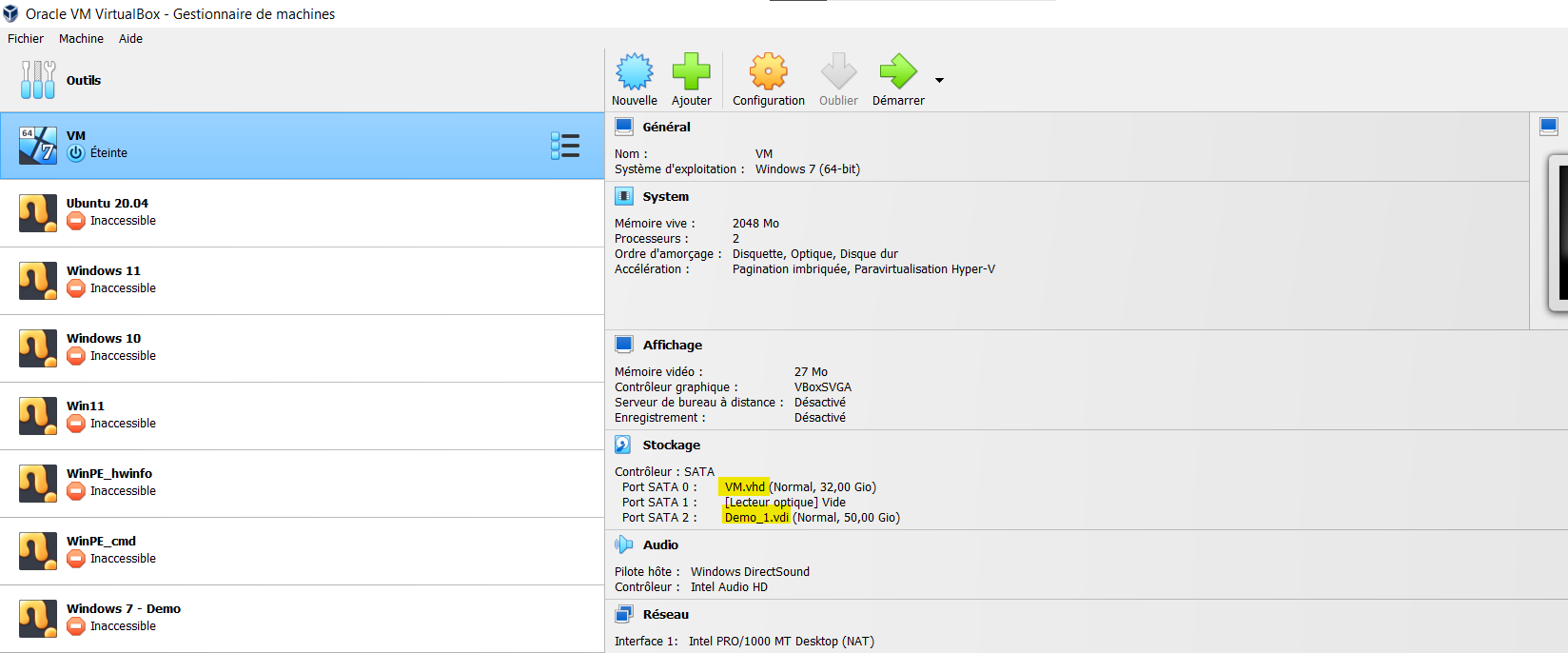The image size is (1568, 653).
Task: Click the green Ajouter plus icon
Action: pyautogui.click(x=692, y=72)
